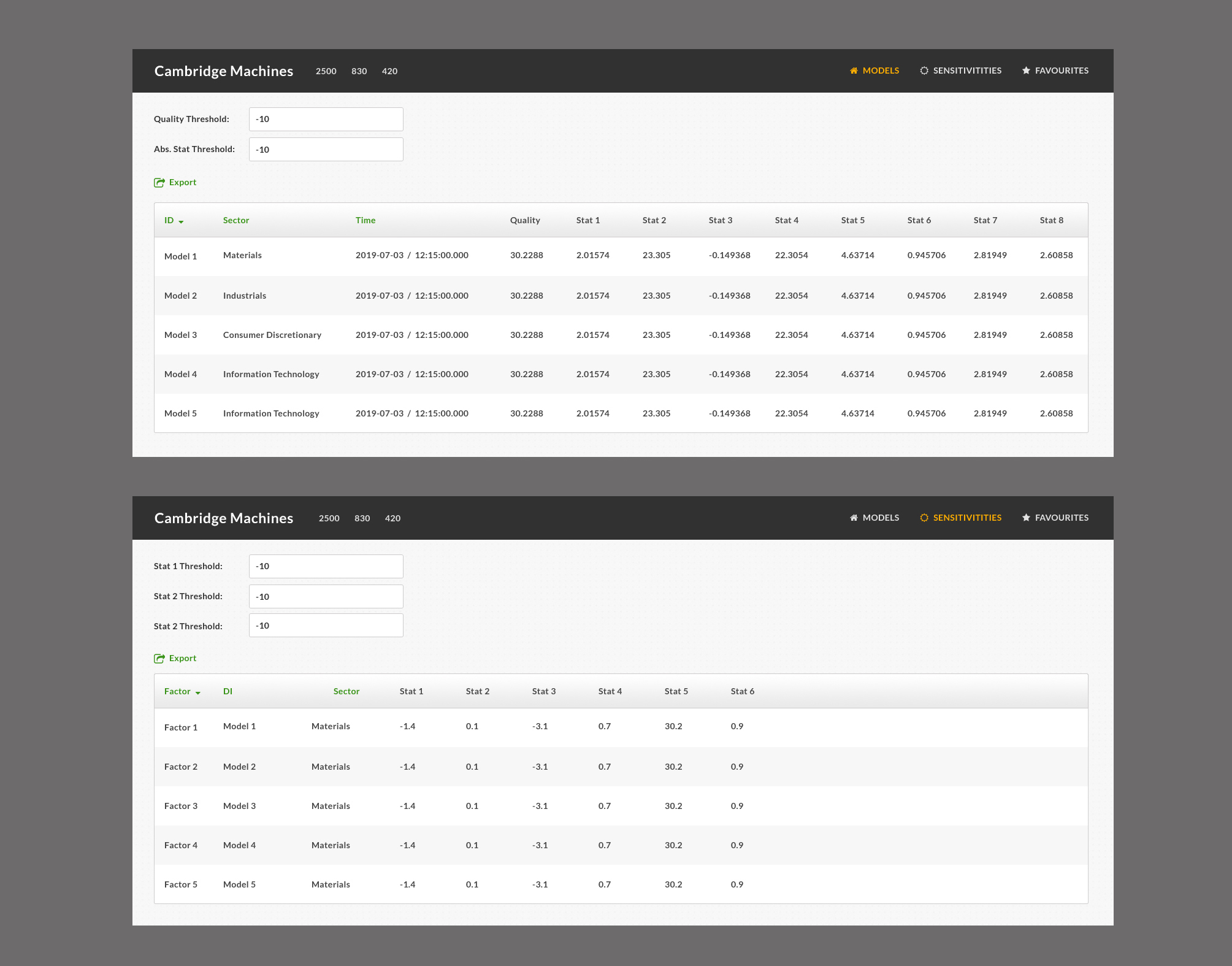Toggle the Factor column sort arrow

pos(197,692)
